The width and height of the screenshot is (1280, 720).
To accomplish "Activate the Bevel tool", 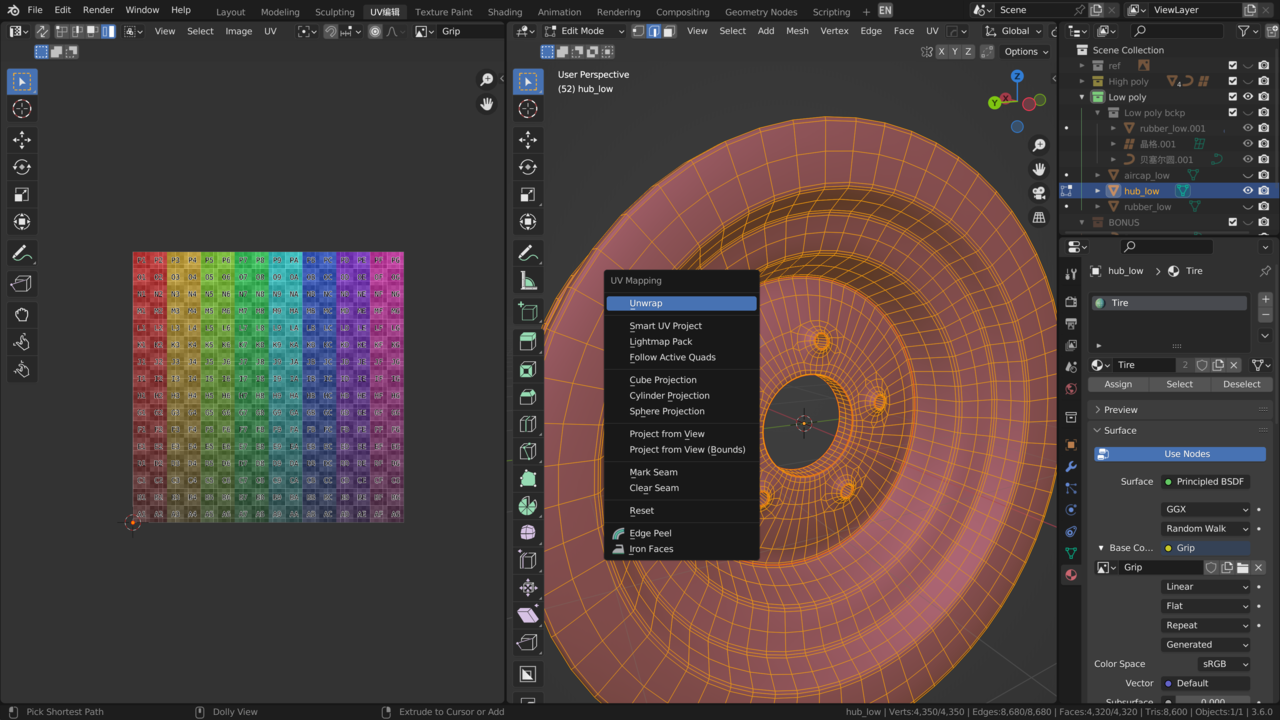I will point(528,397).
